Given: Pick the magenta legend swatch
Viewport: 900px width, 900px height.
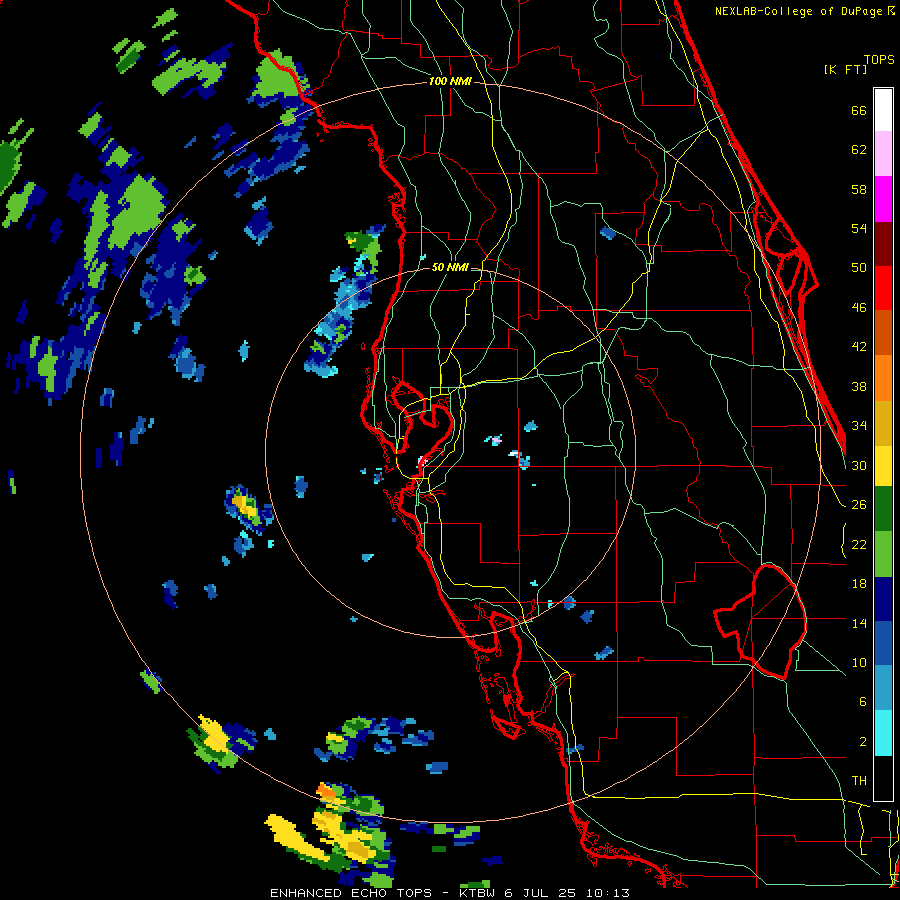Looking at the screenshot, I should 883,199.
